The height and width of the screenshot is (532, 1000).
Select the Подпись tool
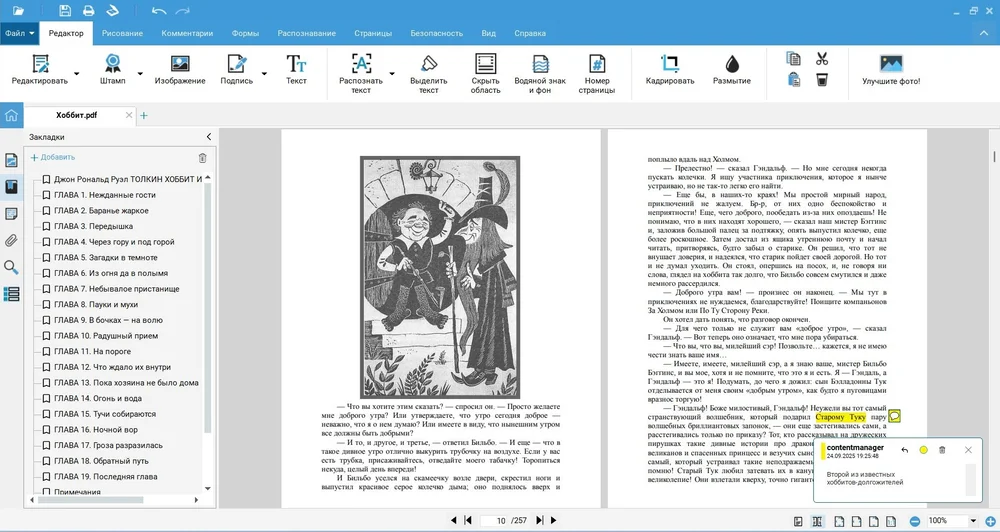pos(237,70)
